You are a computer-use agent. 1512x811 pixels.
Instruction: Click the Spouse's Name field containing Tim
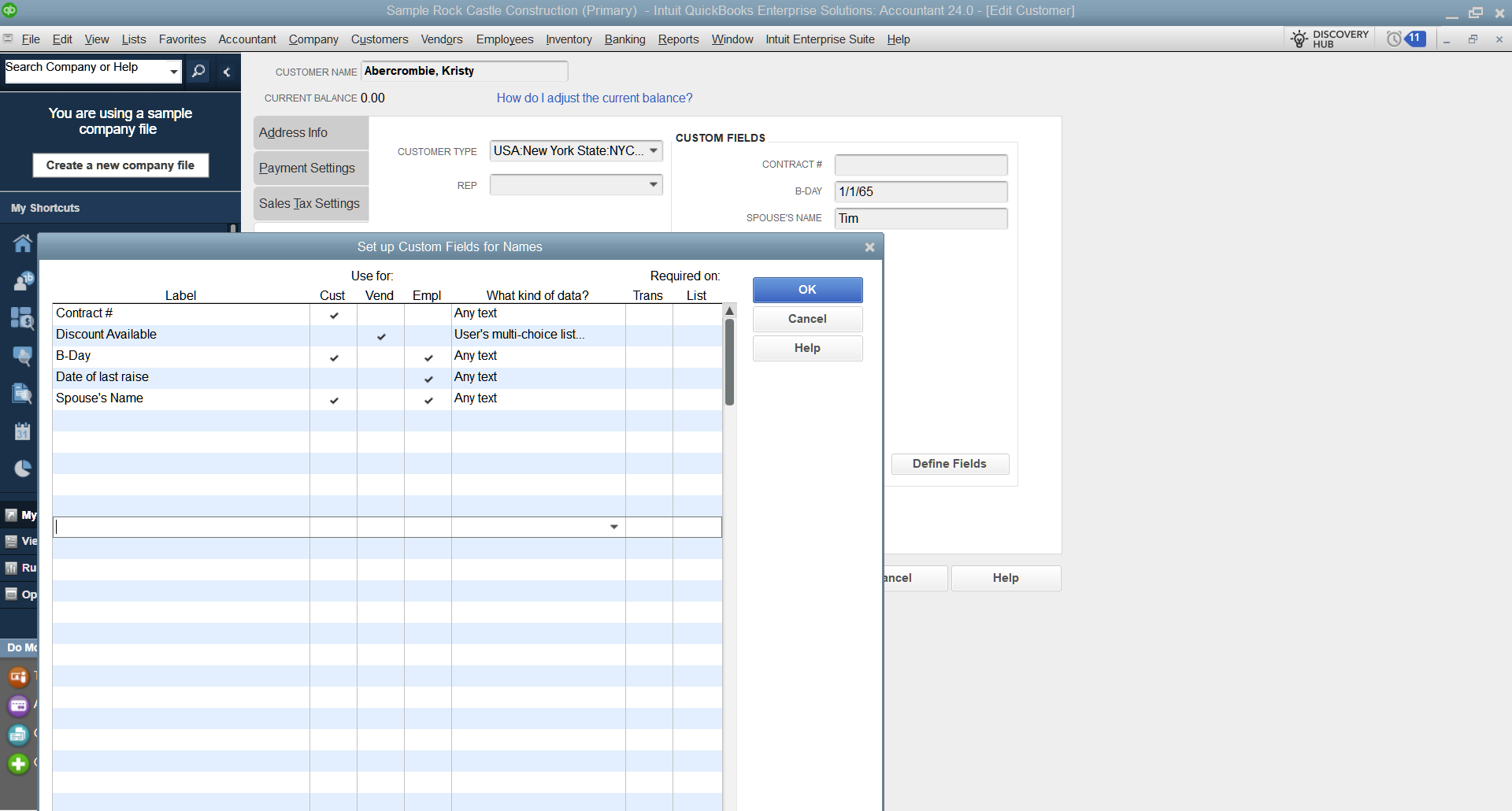click(x=921, y=218)
